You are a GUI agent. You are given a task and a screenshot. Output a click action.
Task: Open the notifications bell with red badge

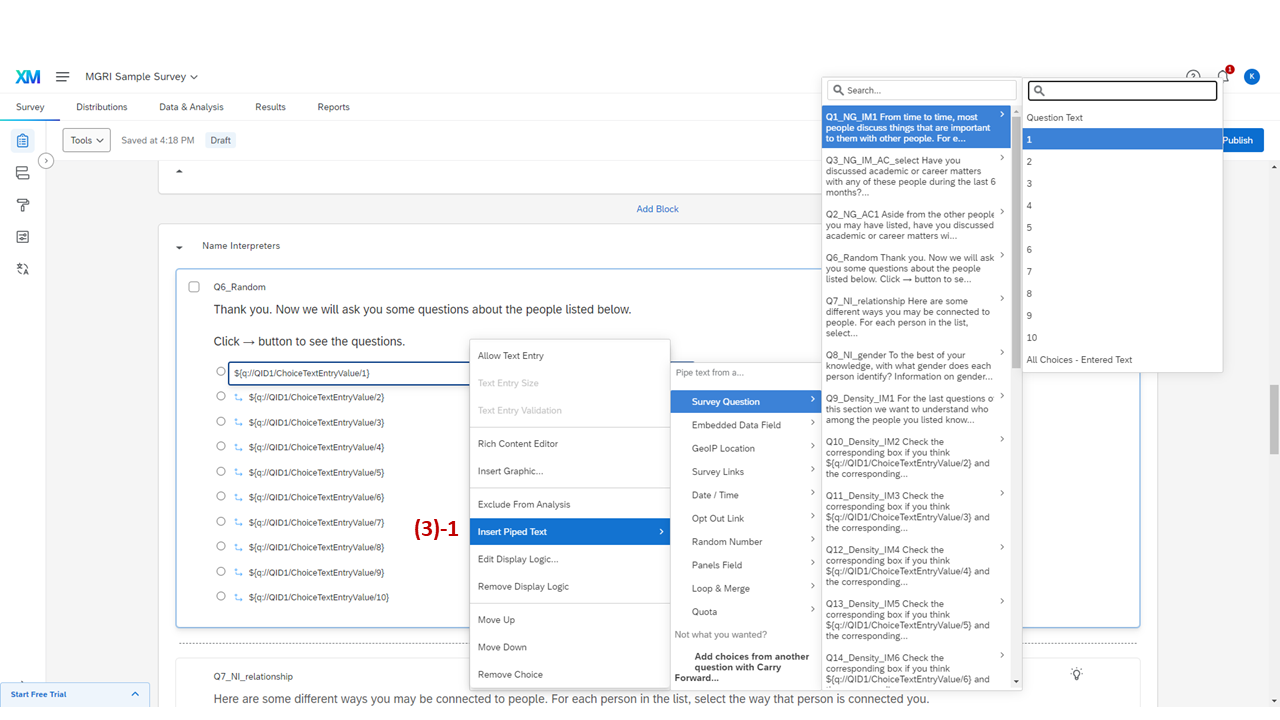coord(1222,76)
